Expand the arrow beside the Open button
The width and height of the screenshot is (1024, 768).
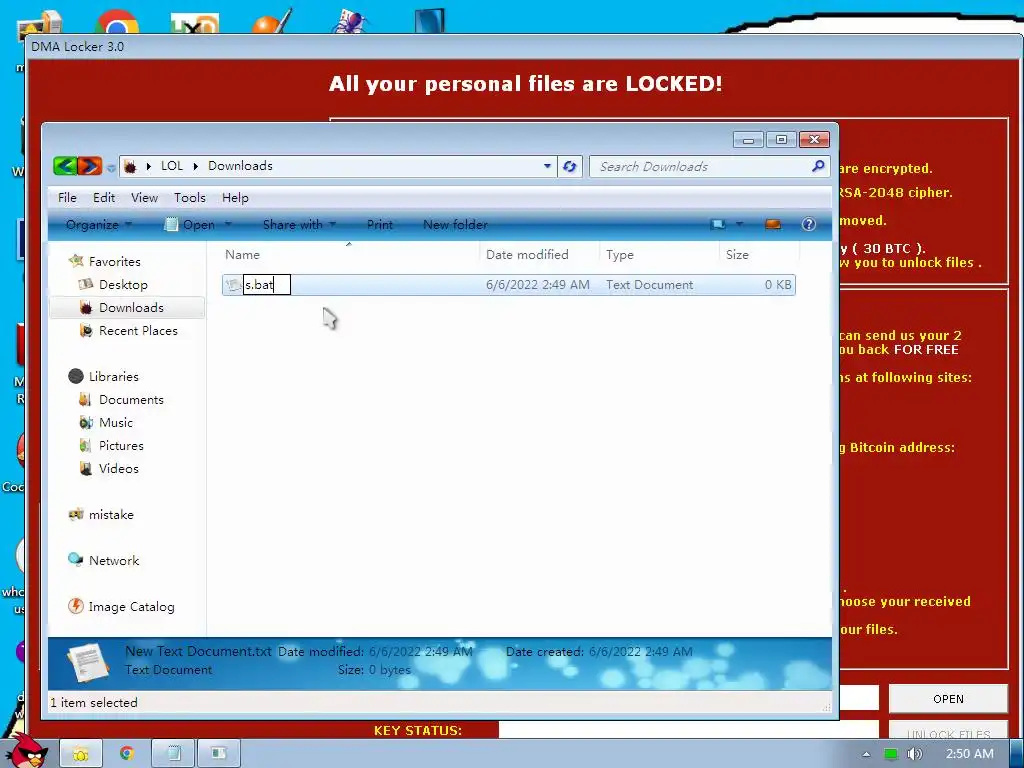coord(228,224)
